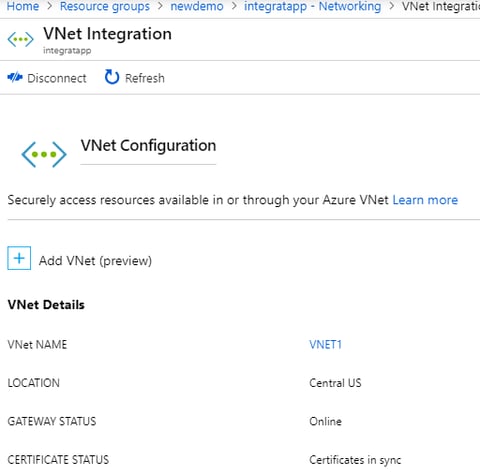
Task: Navigate to integratapp - Networking breadcrumb
Action: click(312, 6)
